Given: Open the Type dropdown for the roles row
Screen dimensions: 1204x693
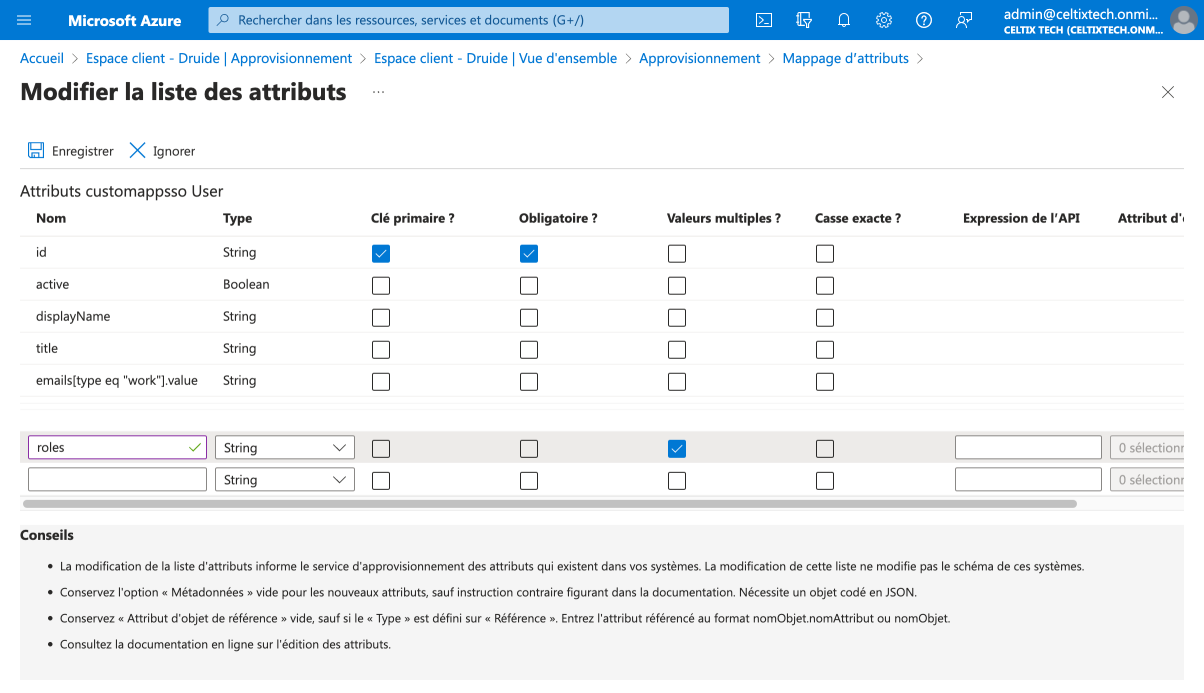Looking at the screenshot, I should [285, 448].
